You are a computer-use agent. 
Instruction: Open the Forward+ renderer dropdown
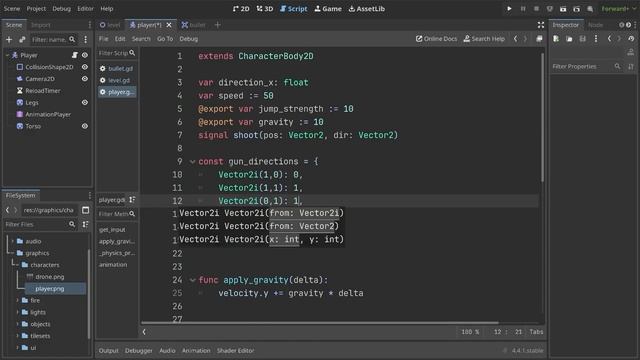click(x=618, y=9)
